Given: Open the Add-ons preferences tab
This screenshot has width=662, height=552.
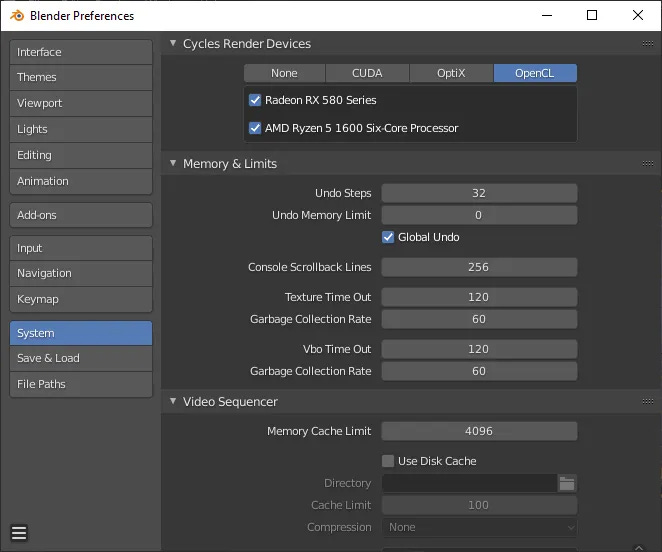Looking at the screenshot, I should pyautogui.click(x=81, y=215).
